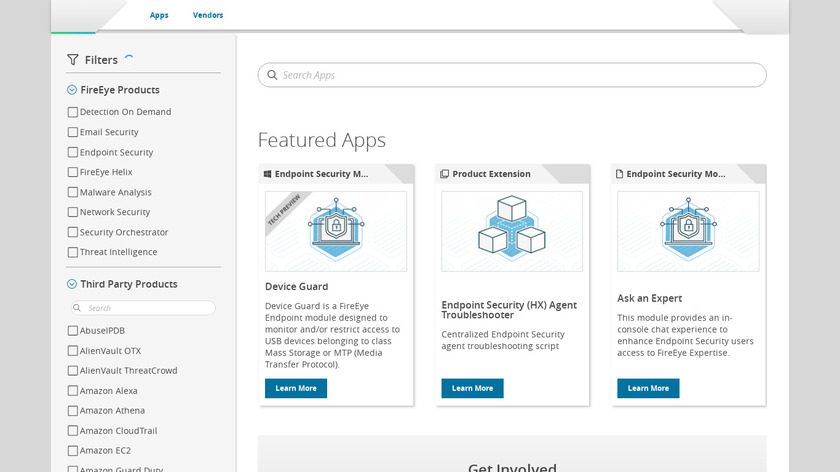
Task: Click Learn More under Device Guard
Action: pos(296,388)
